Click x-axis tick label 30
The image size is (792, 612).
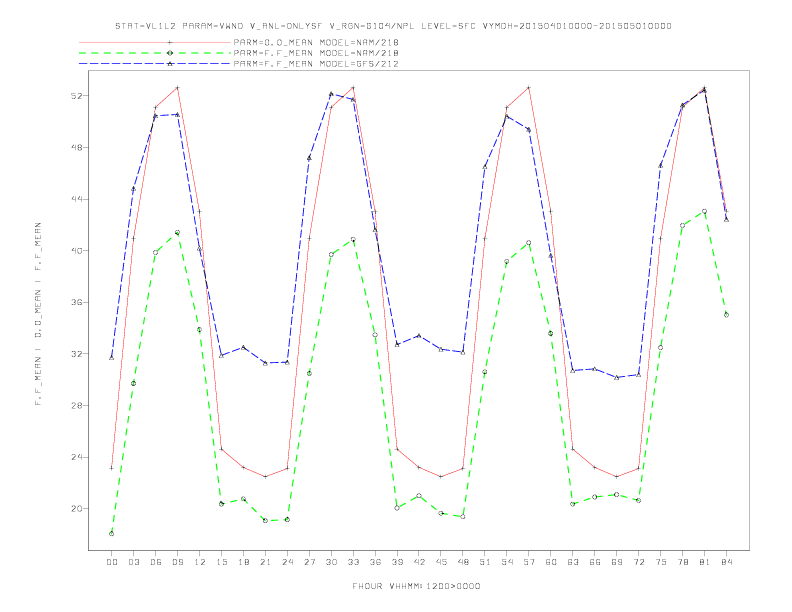pos(331,562)
